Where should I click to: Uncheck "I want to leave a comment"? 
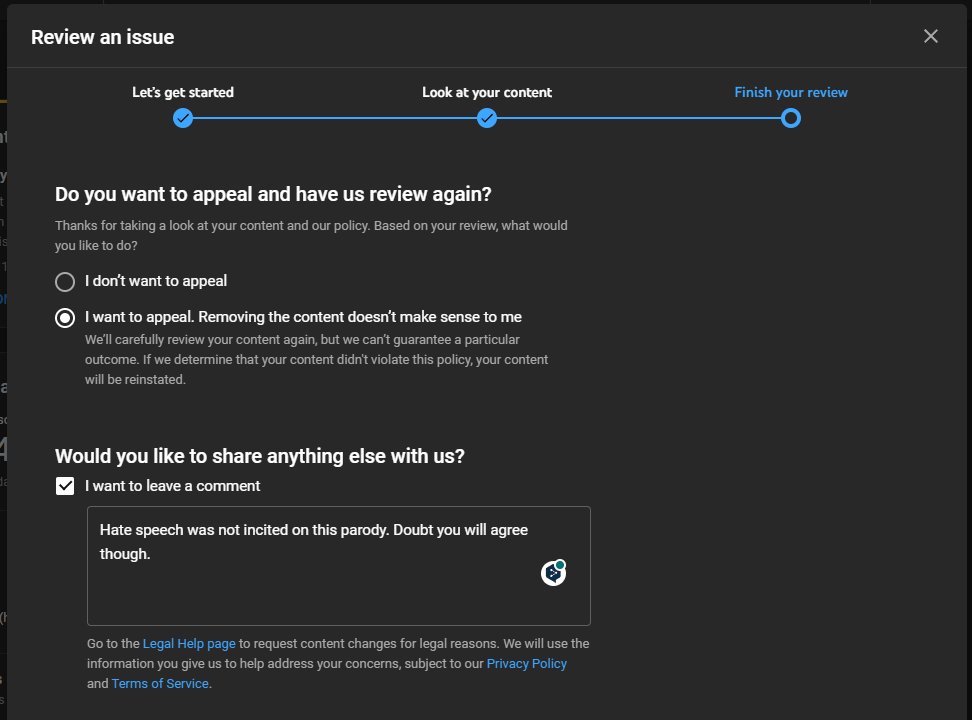coord(65,486)
